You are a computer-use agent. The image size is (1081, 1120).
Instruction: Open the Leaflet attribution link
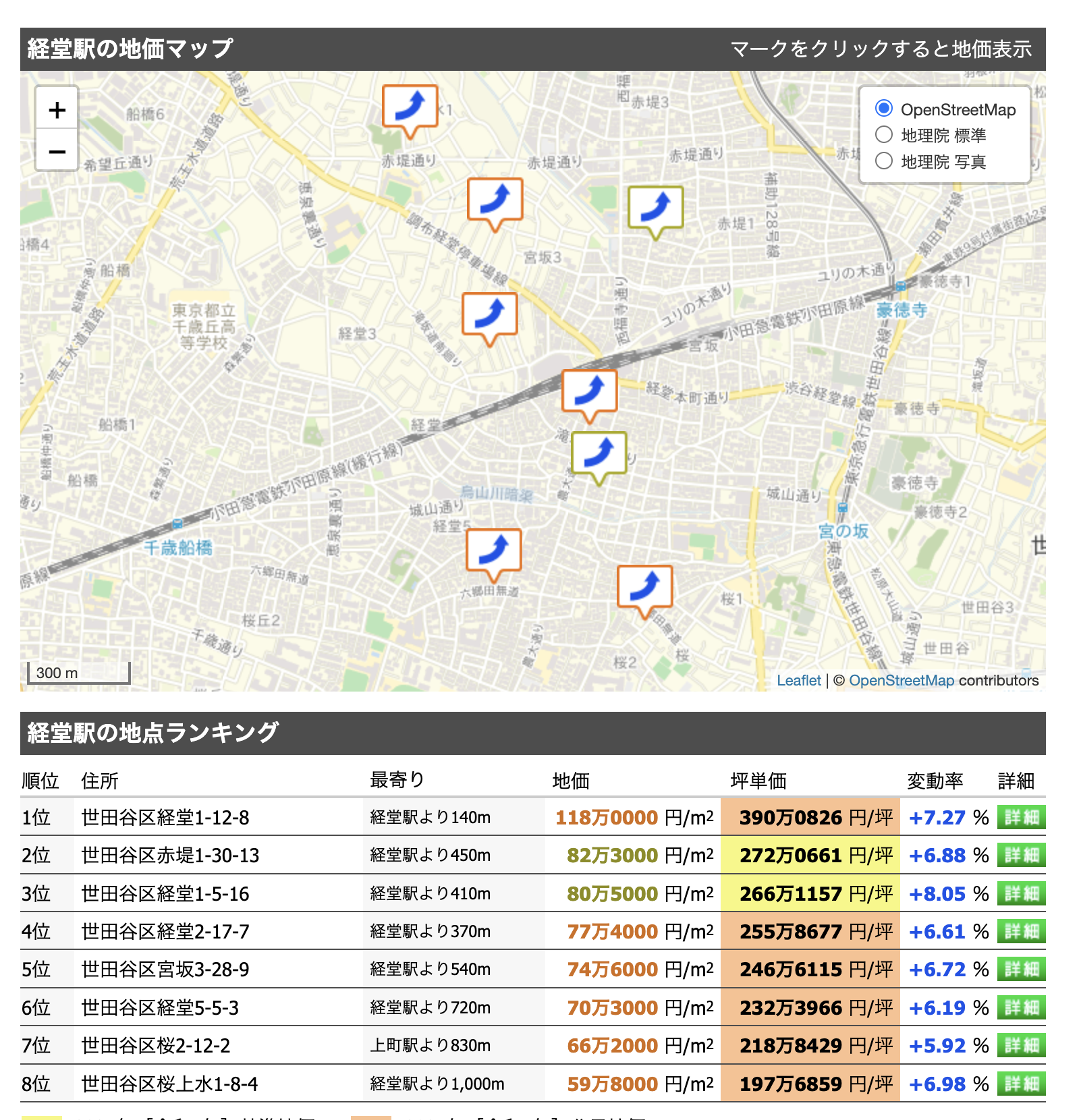tap(799, 681)
